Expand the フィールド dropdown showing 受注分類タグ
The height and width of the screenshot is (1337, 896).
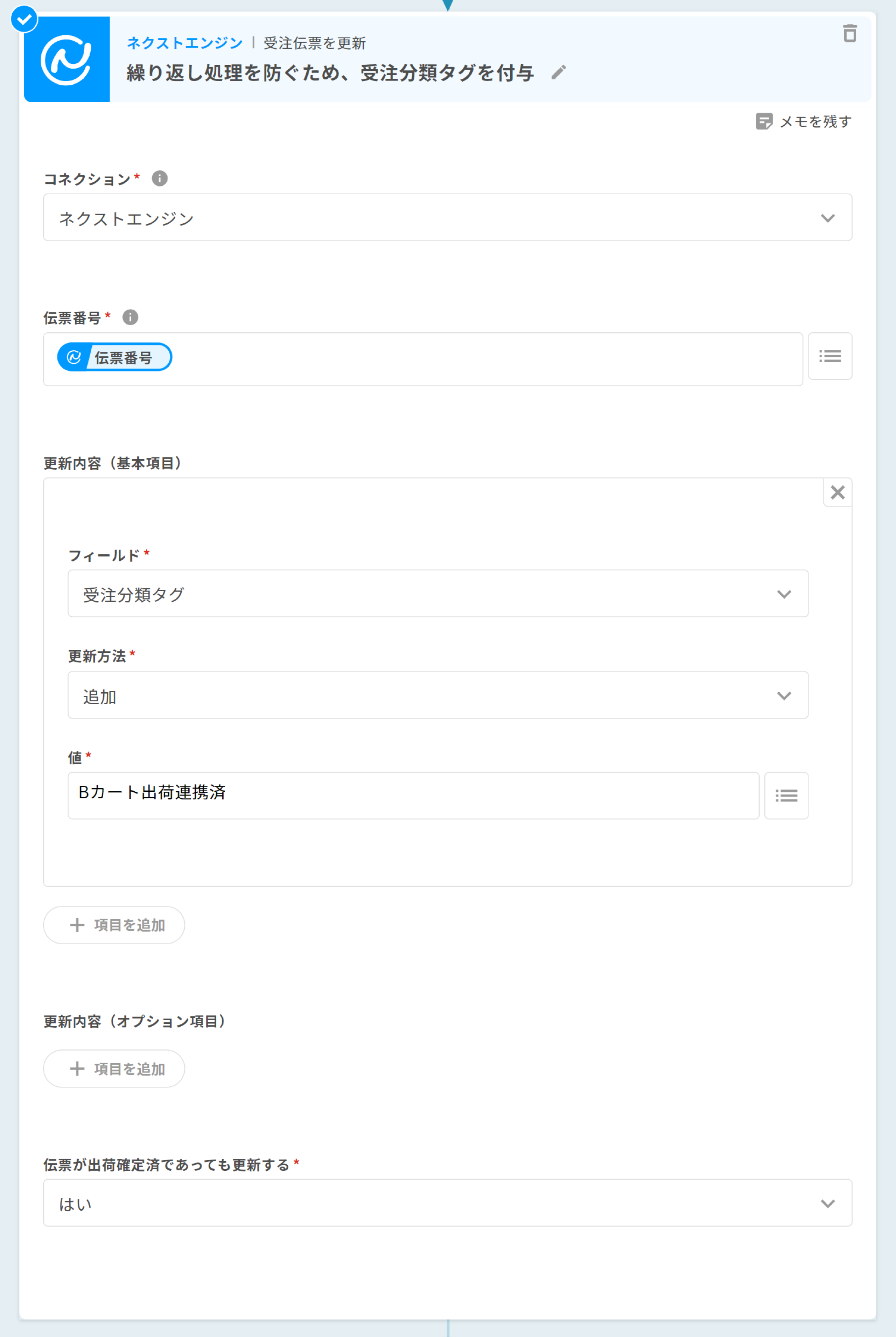438,594
